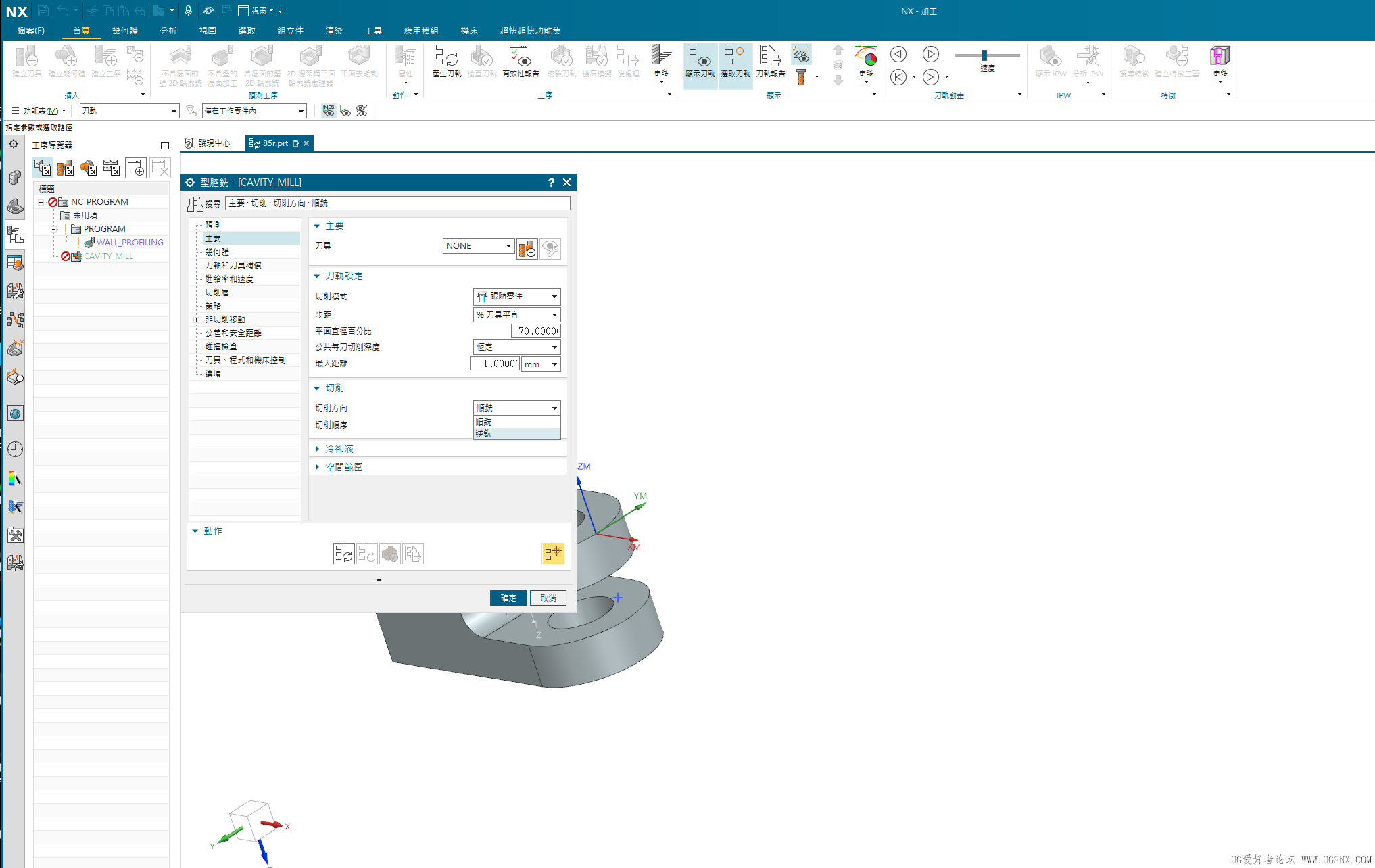The image size is (1375, 868).
Task: Choose 逆銑 in 切削方向 list
Action: pos(516,433)
